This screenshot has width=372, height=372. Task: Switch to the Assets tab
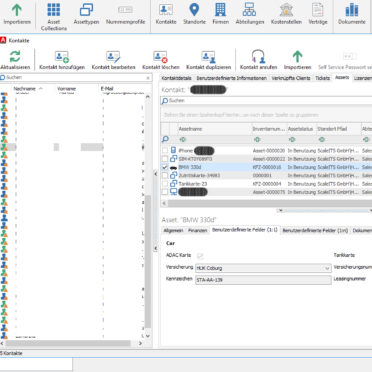pos(342,78)
